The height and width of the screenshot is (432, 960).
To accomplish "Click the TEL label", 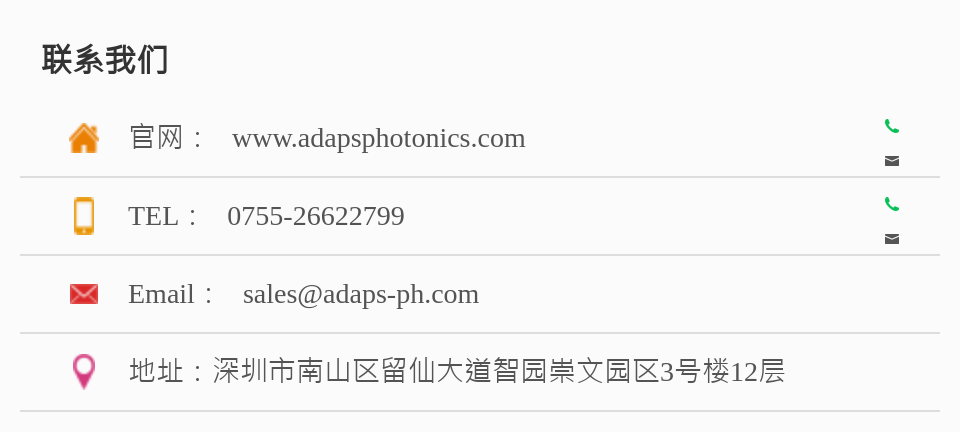I will tap(153, 216).
